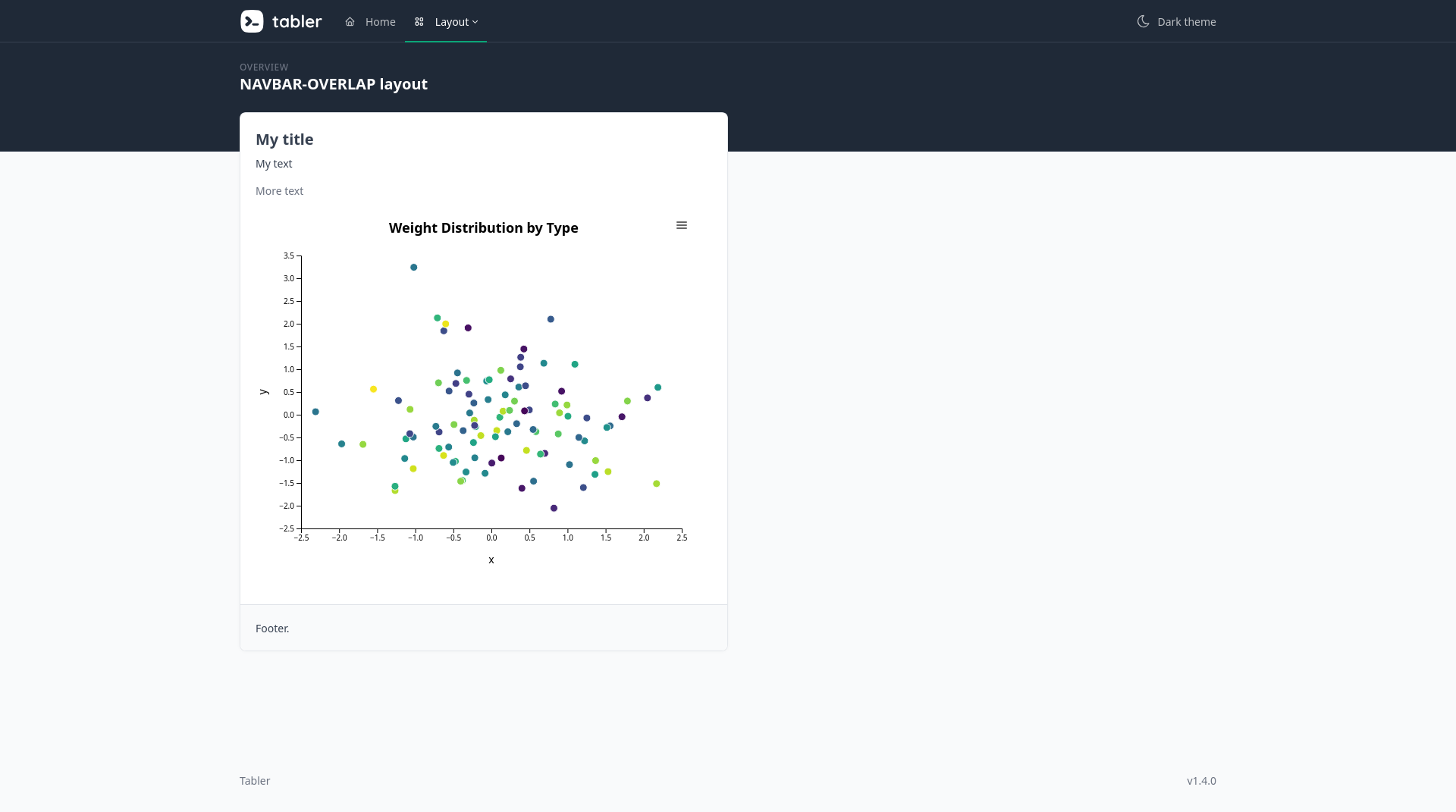The width and height of the screenshot is (1456, 812).
Task: Click the lowest purple scatter point near y -2.0
Action: coord(554,509)
